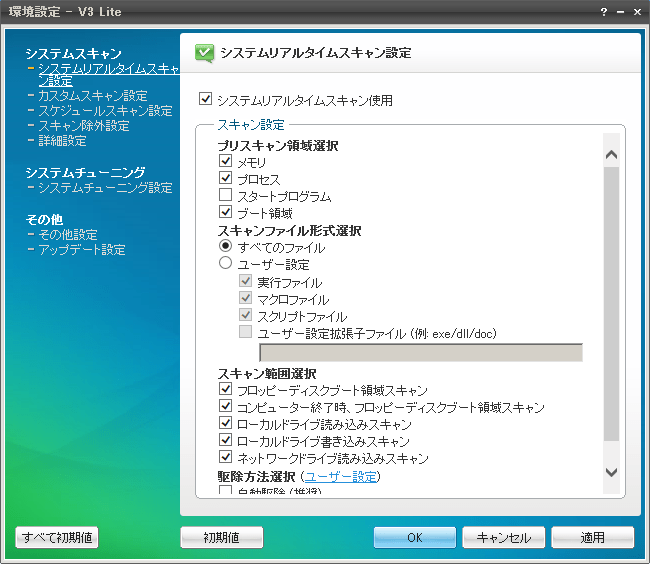The image size is (650, 564).
Task: Click the extension list input field
Action: tap(421, 352)
